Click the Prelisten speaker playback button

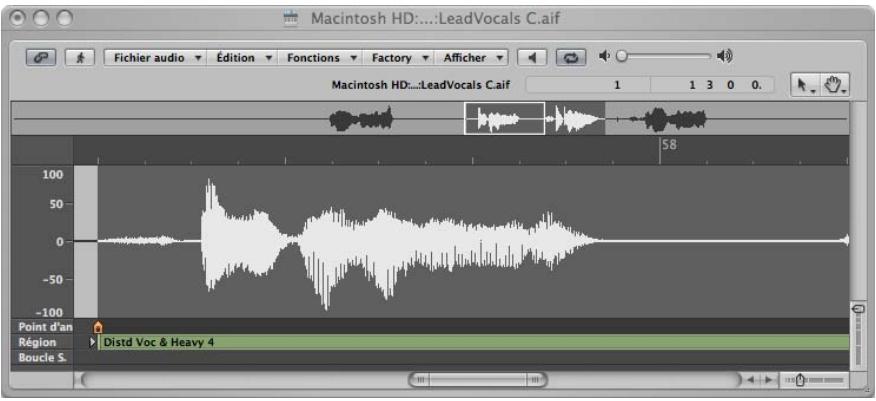(532, 58)
